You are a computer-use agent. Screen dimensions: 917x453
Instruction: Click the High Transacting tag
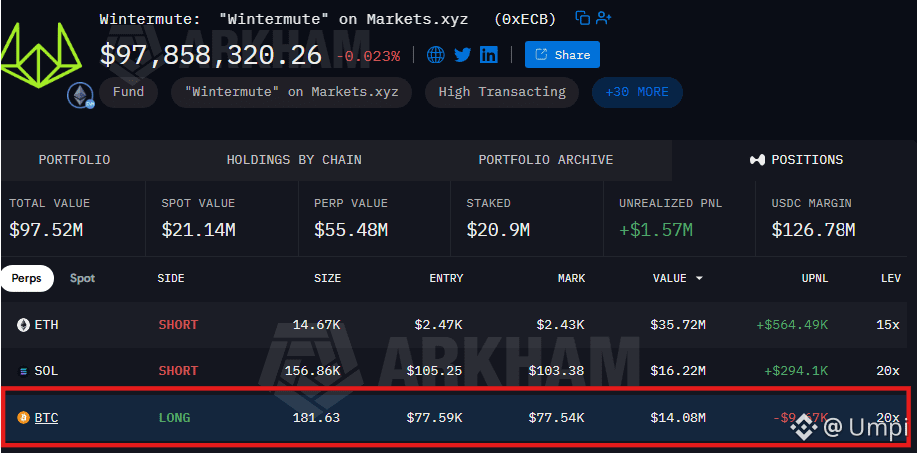(x=502, y=92)
